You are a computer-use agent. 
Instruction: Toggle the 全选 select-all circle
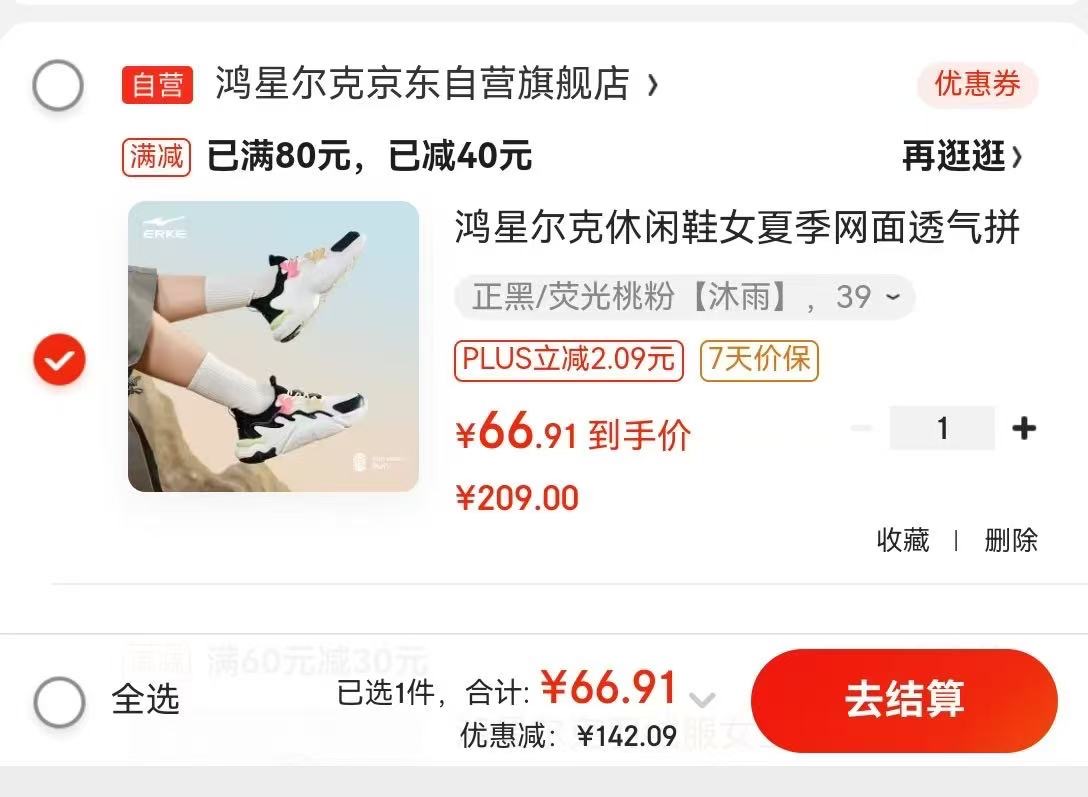[x=60, y=701]
